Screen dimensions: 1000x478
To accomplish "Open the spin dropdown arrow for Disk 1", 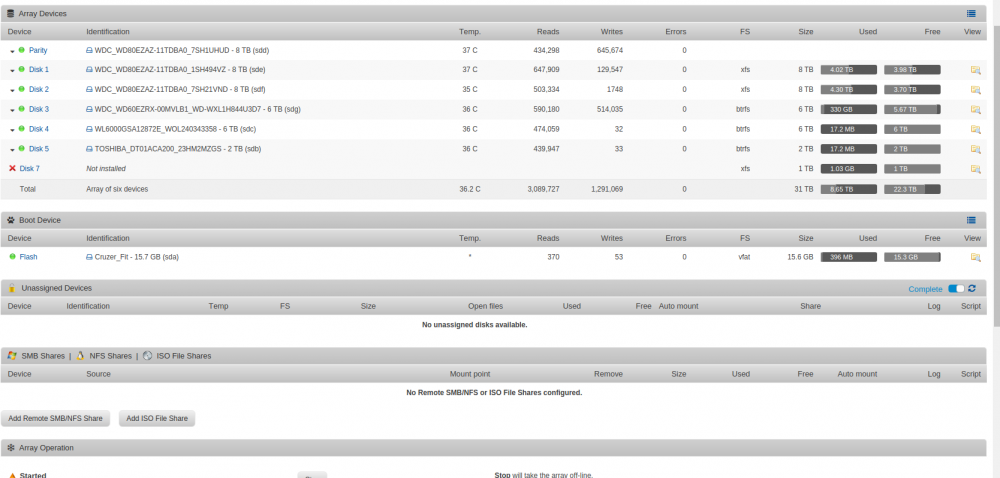I will click(12, 70).
